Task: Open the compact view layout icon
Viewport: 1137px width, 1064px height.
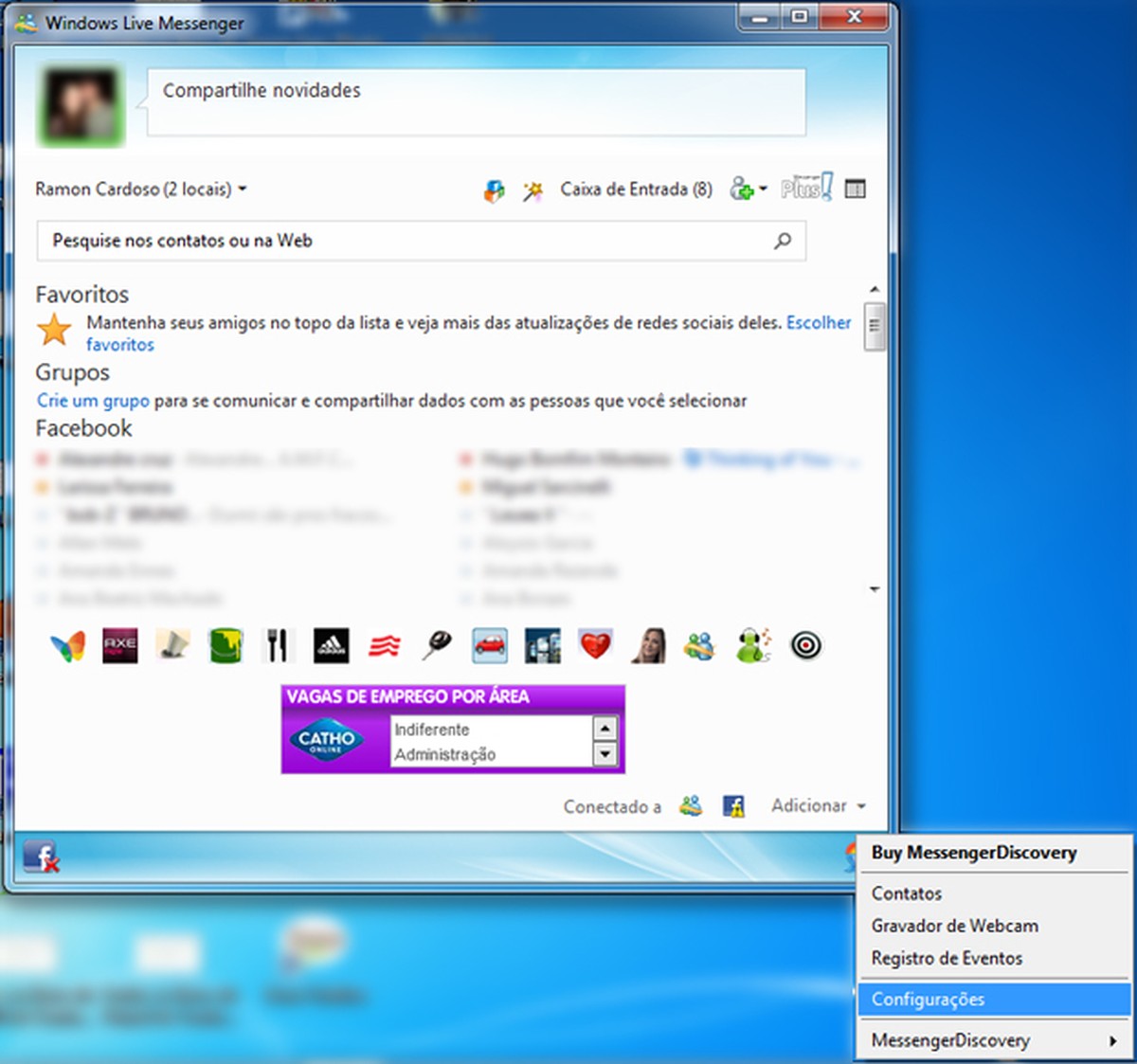Action: pyautogui.click(x=855, y=189)
